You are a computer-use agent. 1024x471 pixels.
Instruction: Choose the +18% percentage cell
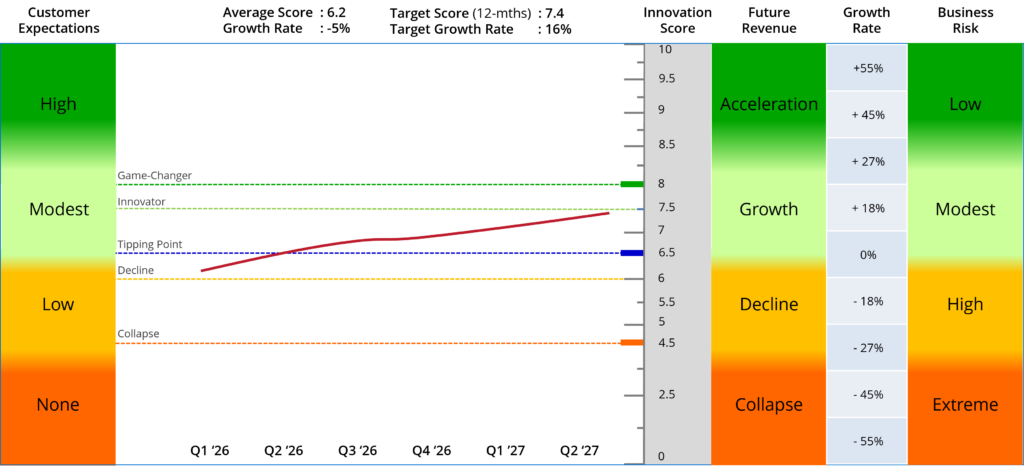(x=867, y=208)
